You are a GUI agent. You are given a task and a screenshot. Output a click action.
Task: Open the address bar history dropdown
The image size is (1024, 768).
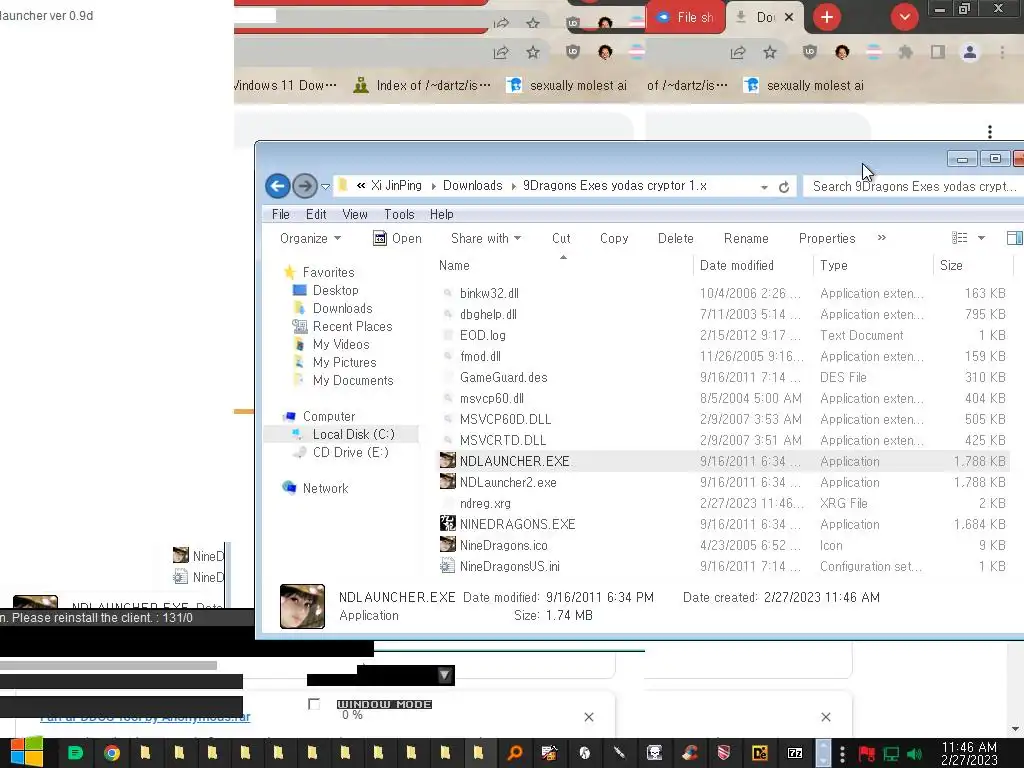tap(764, 187)
